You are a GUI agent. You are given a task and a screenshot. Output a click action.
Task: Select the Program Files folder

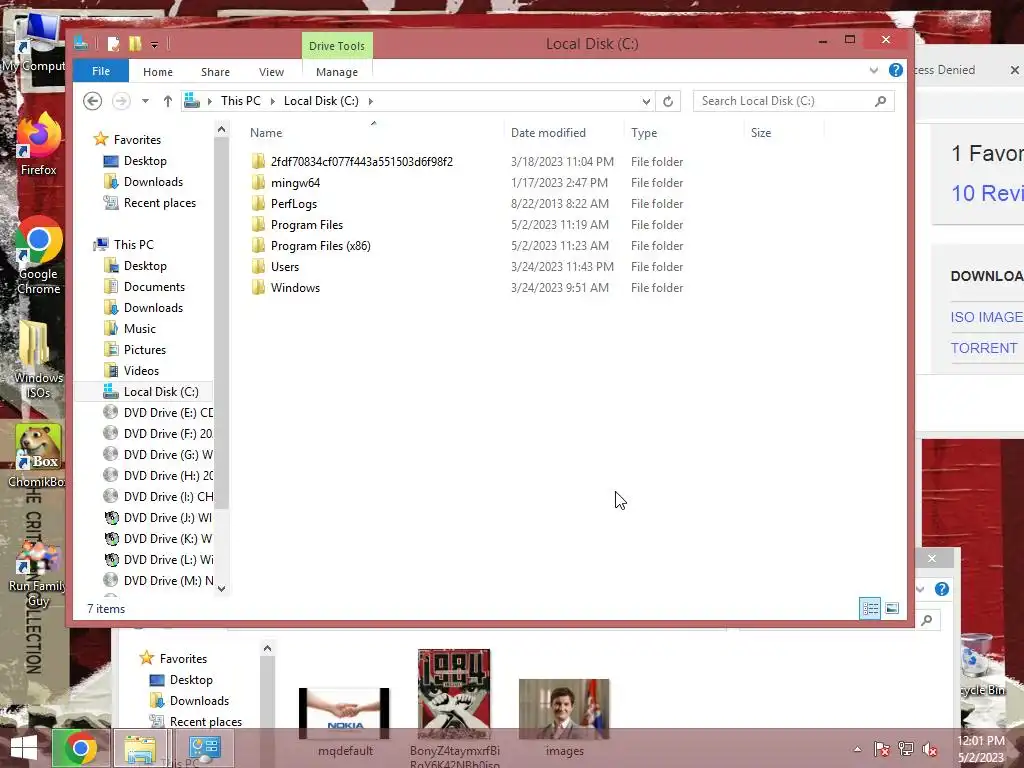pyautogui.click(x=306, y=225)
